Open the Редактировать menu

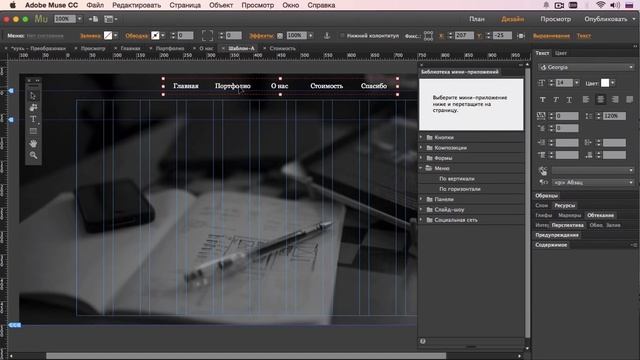click(137, 5)
